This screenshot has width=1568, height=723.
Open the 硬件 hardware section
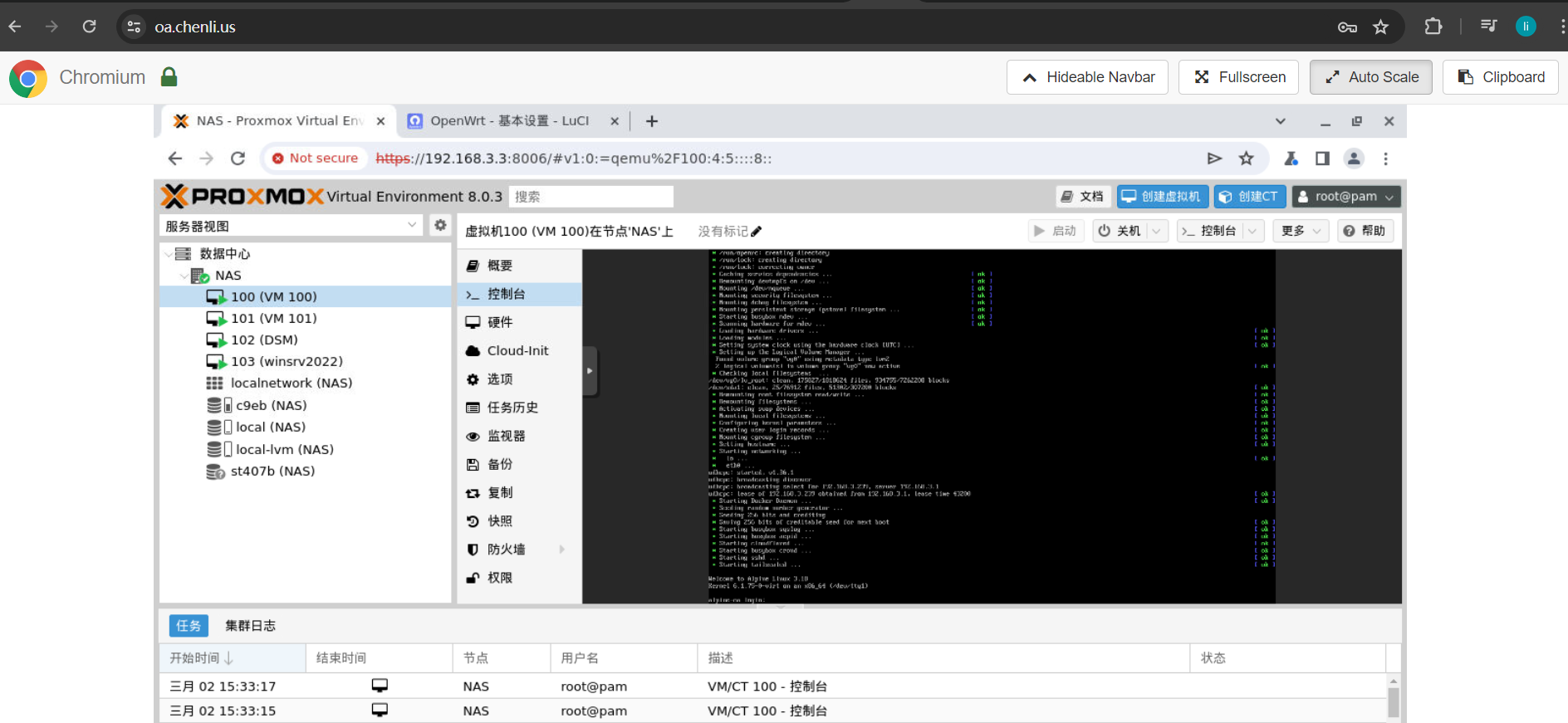tap(519, 322)
